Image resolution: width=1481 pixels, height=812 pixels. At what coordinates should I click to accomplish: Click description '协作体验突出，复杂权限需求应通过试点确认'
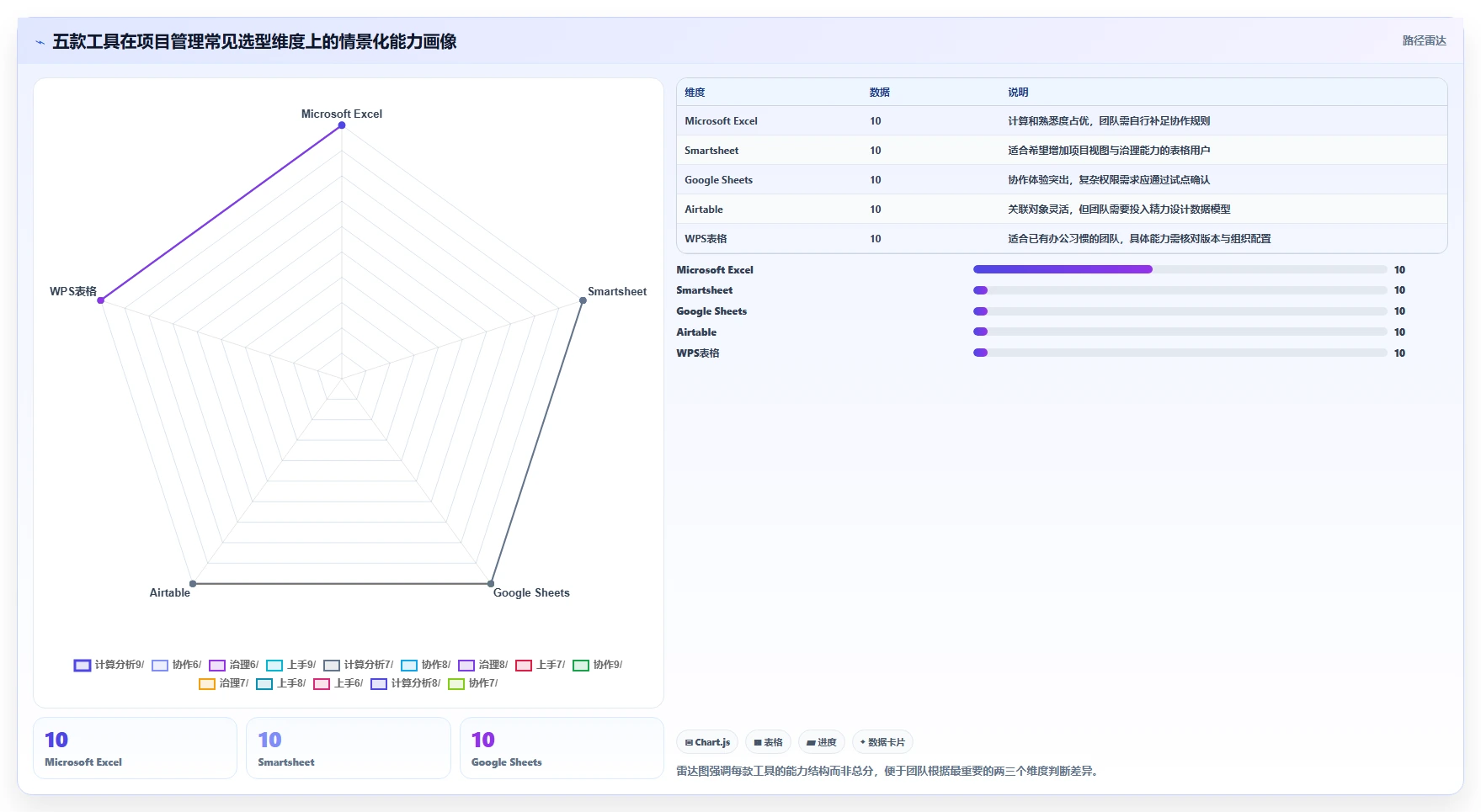pyautogui.click(x=1109, y=180)
